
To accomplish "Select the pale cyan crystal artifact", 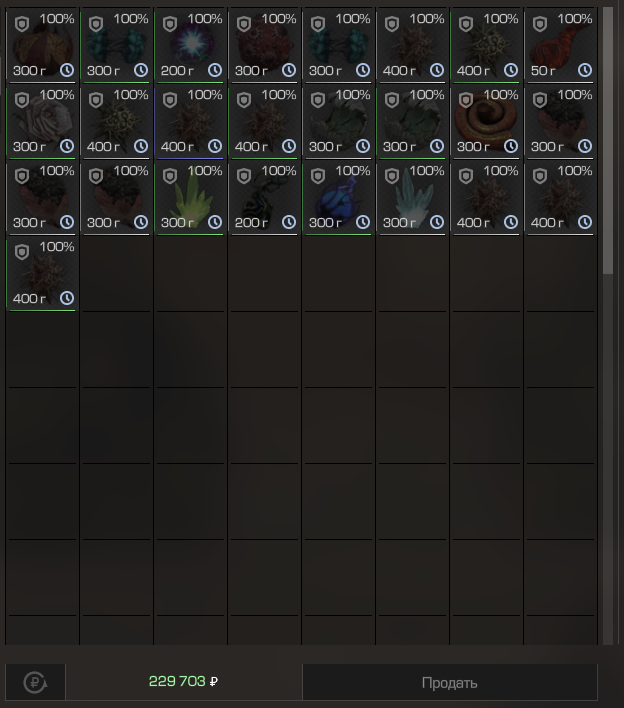I will coord(413,198).
